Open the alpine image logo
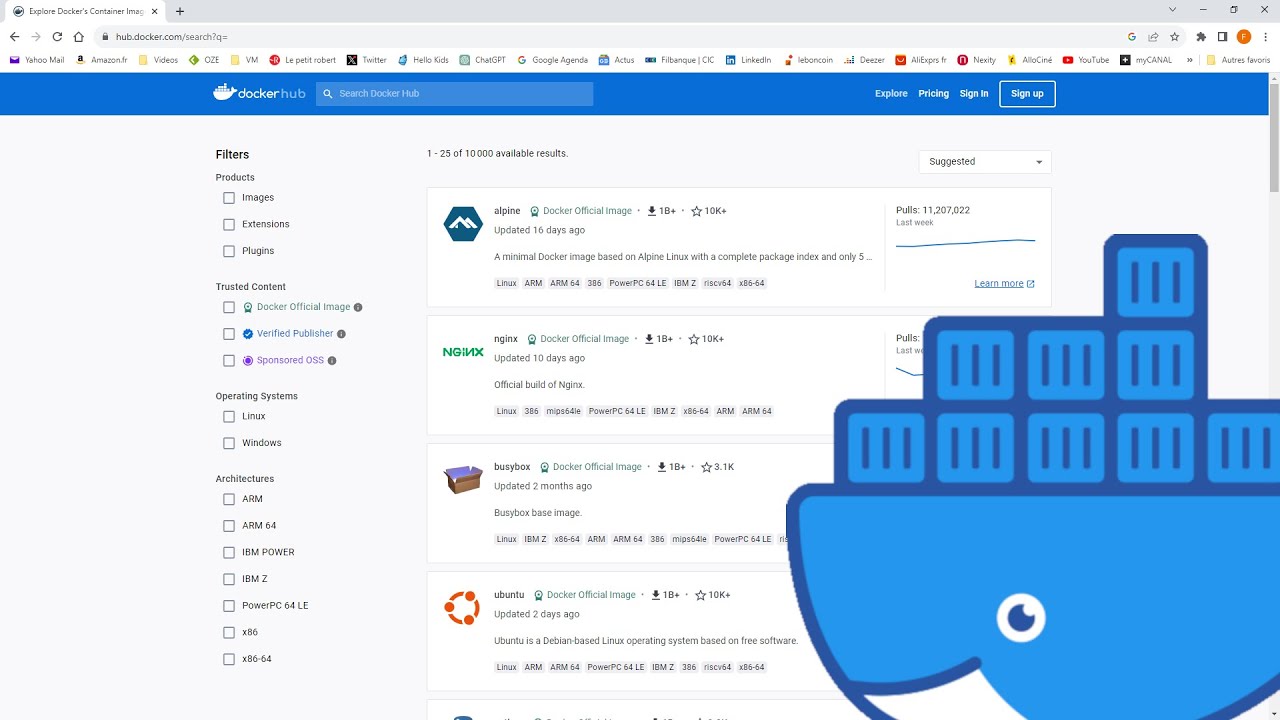This screenshot has width=1280, height=720. point(463,224)
